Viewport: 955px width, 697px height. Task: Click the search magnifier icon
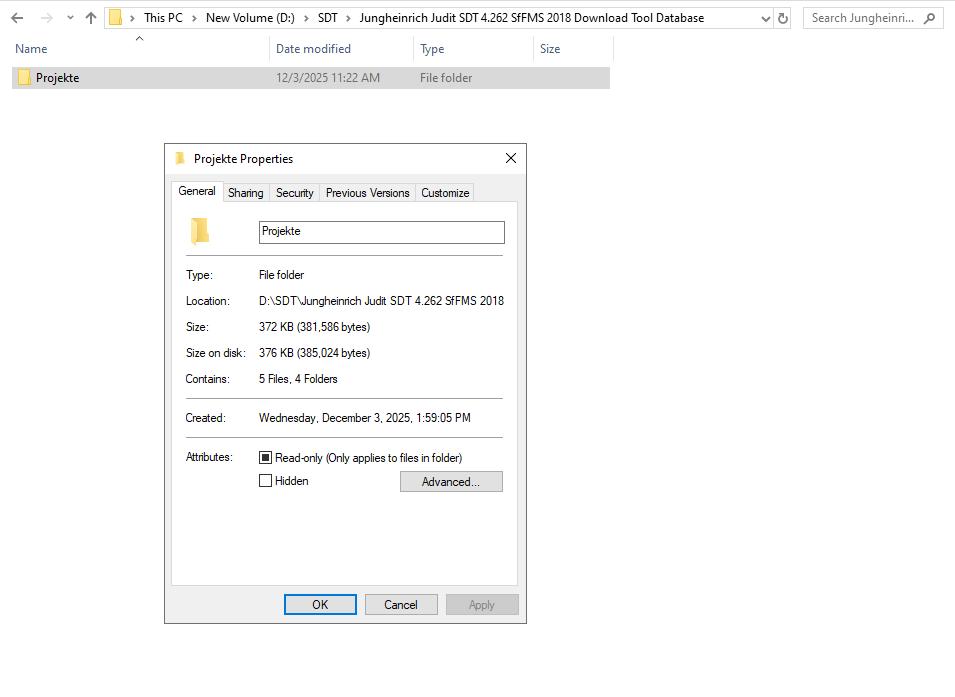click(x=929, y=18)
